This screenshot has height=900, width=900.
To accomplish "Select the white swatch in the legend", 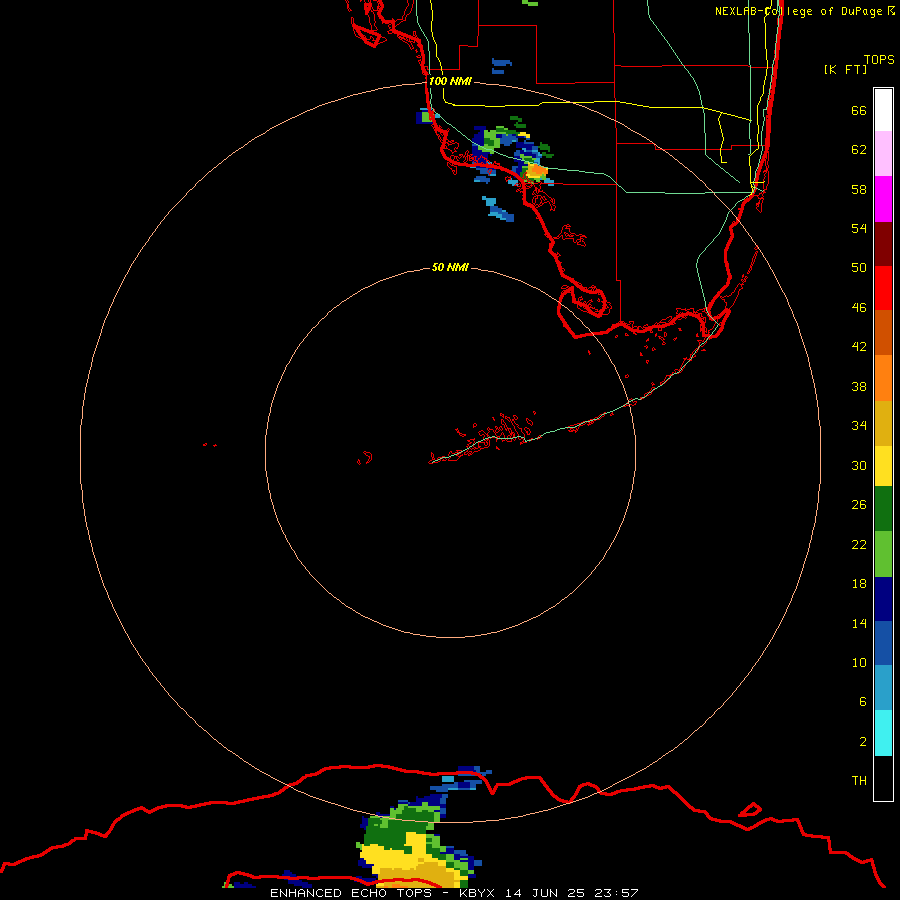I will (x=883, y=110).
